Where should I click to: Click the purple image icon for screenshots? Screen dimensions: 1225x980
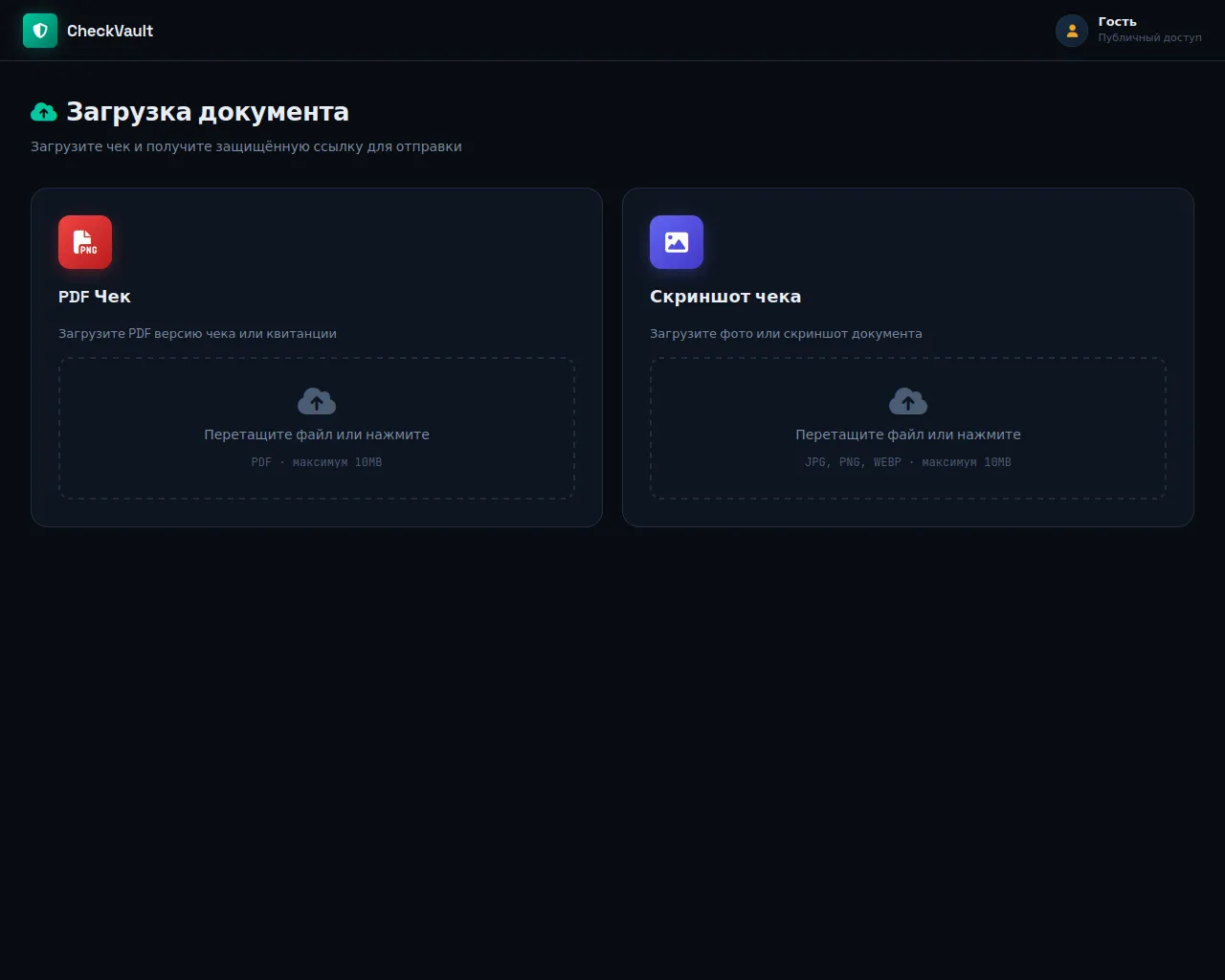tap(677, 242)
